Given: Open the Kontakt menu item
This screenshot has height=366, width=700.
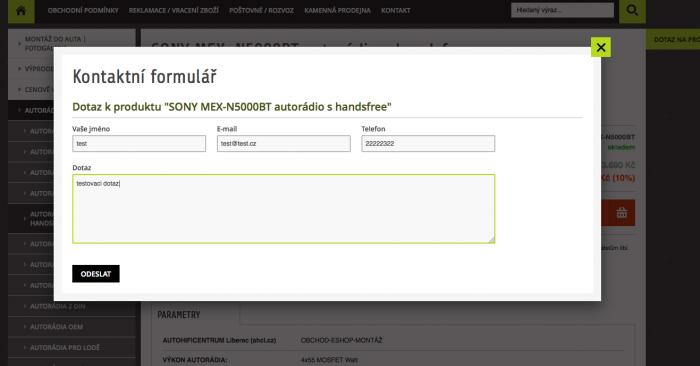Looking at the screenshot, I should [x=396, y=10].
